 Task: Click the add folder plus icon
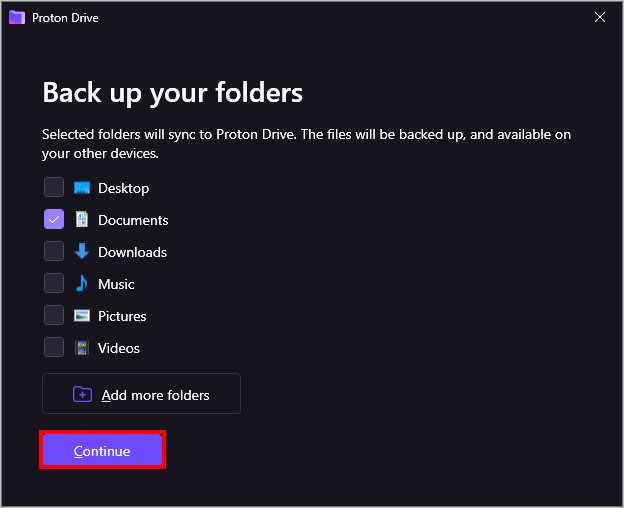click(82, 395)
